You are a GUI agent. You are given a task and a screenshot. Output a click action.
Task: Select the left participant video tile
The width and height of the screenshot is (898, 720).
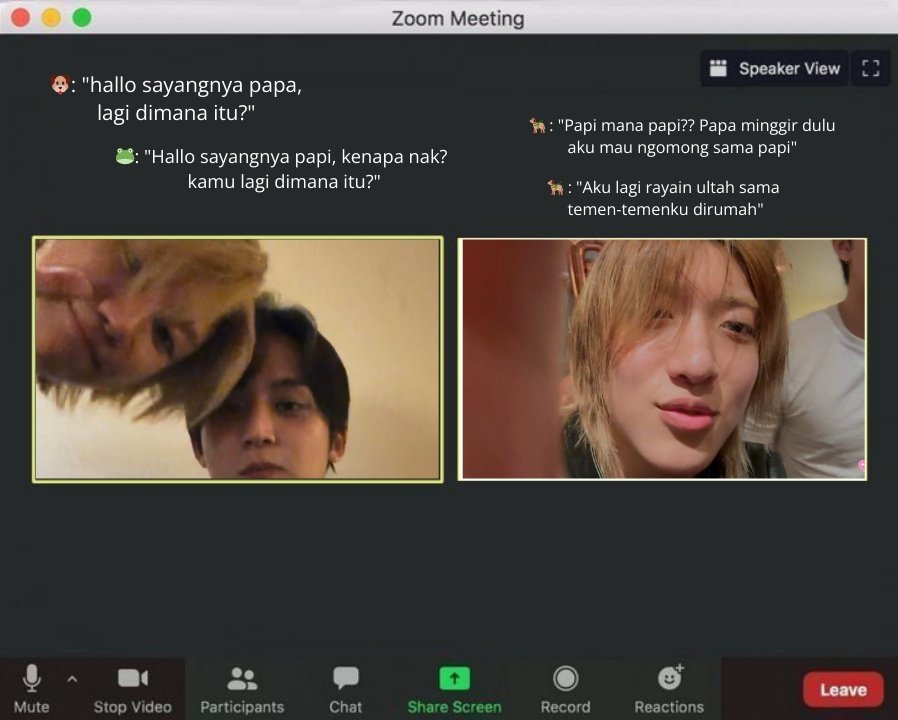[x=238, y=359]
